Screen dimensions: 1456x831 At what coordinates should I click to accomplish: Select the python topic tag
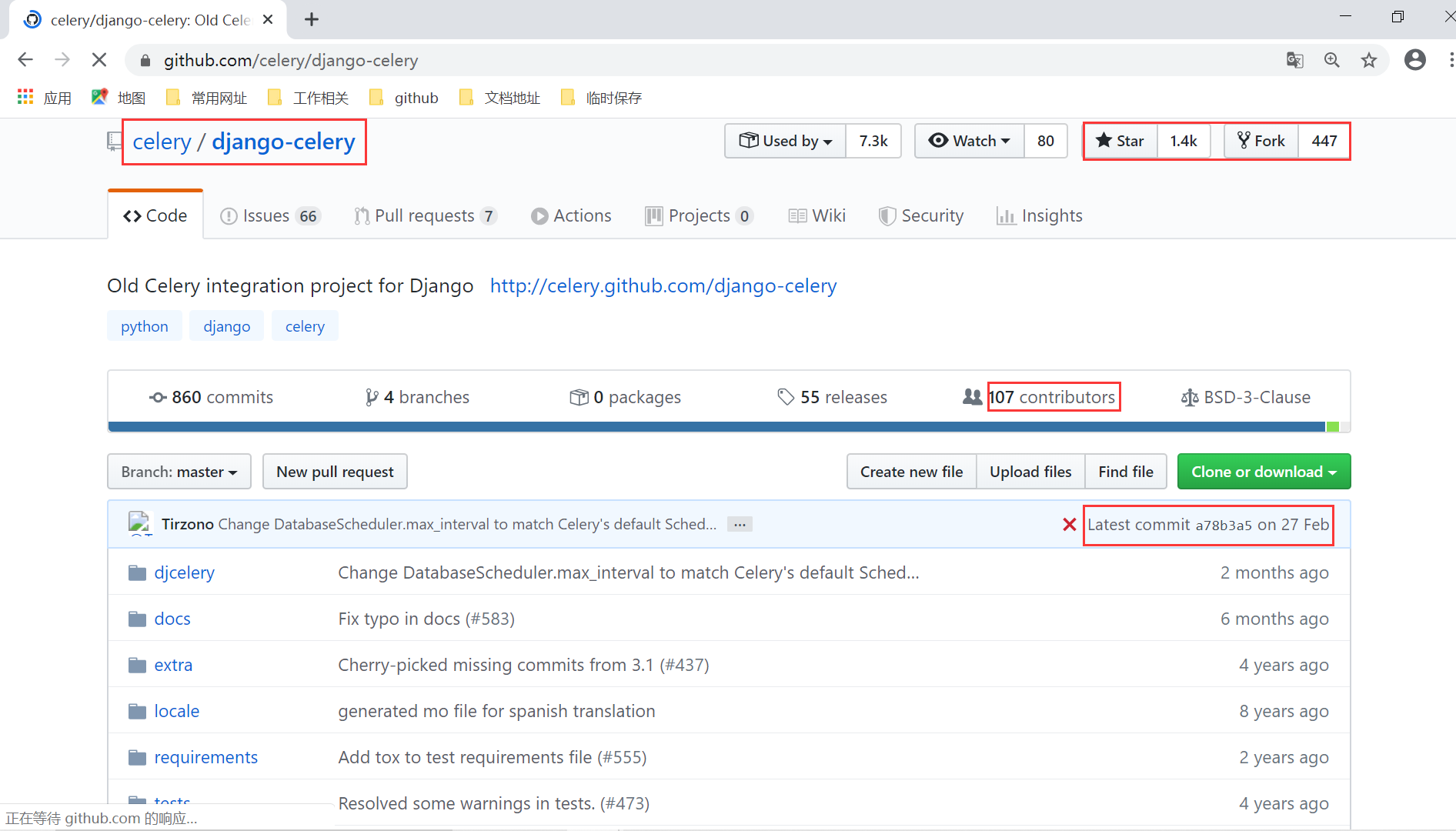click(x=145, y=326)
